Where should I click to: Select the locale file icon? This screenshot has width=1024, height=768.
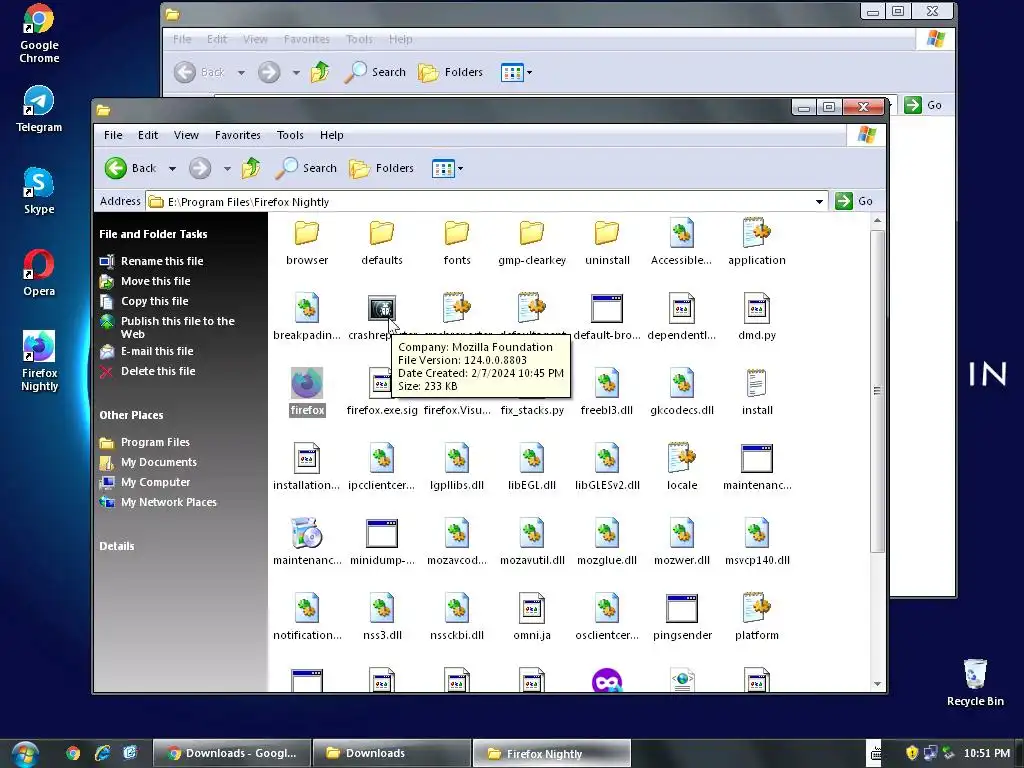pos(682,458)
